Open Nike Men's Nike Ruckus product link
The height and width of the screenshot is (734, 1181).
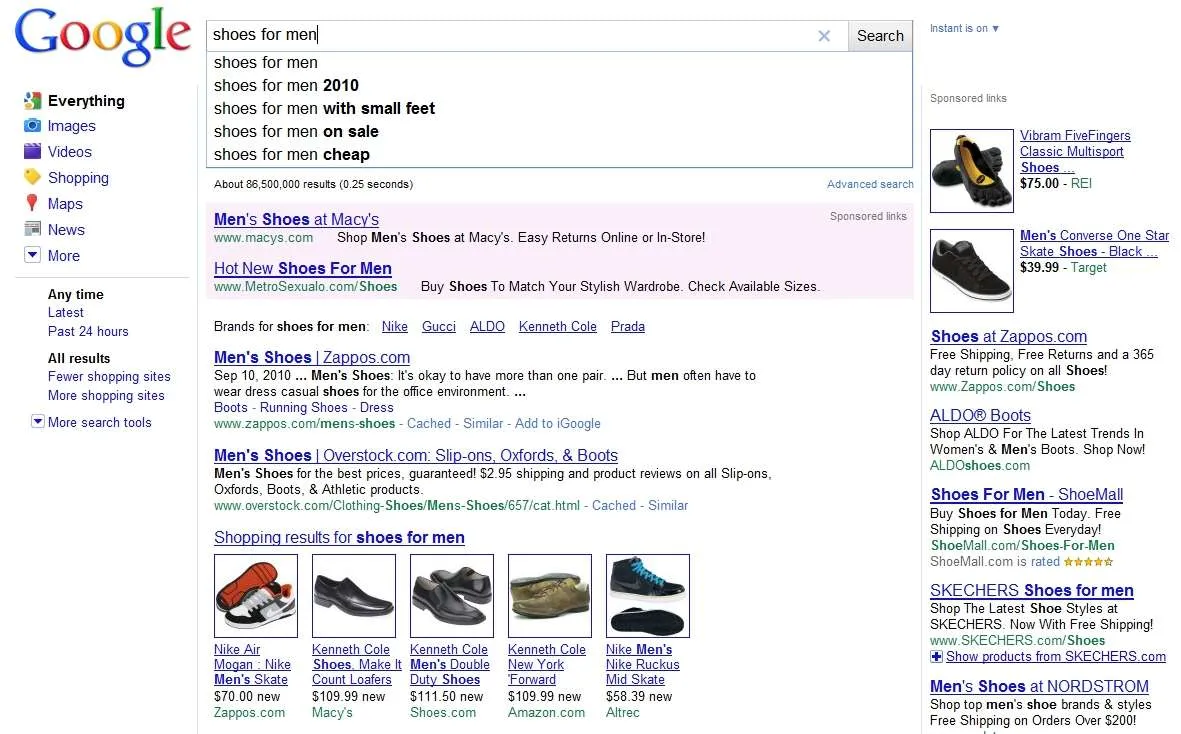pyautogui.click(x=642, y=665)
